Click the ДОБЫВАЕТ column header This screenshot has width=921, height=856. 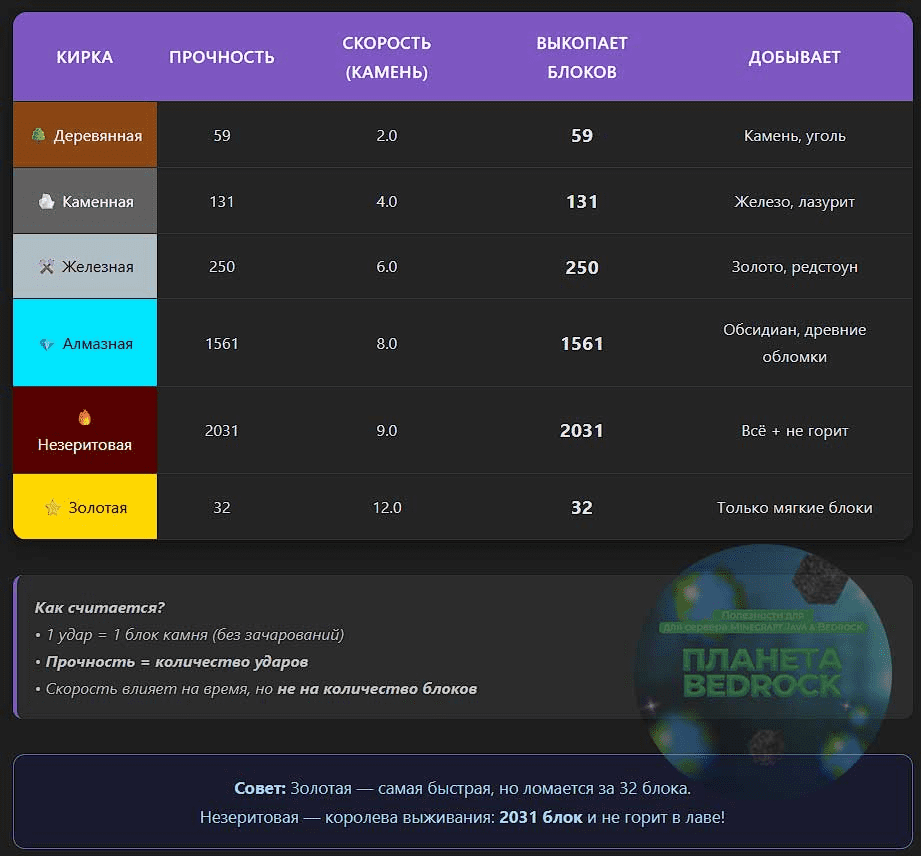[794, 57]
